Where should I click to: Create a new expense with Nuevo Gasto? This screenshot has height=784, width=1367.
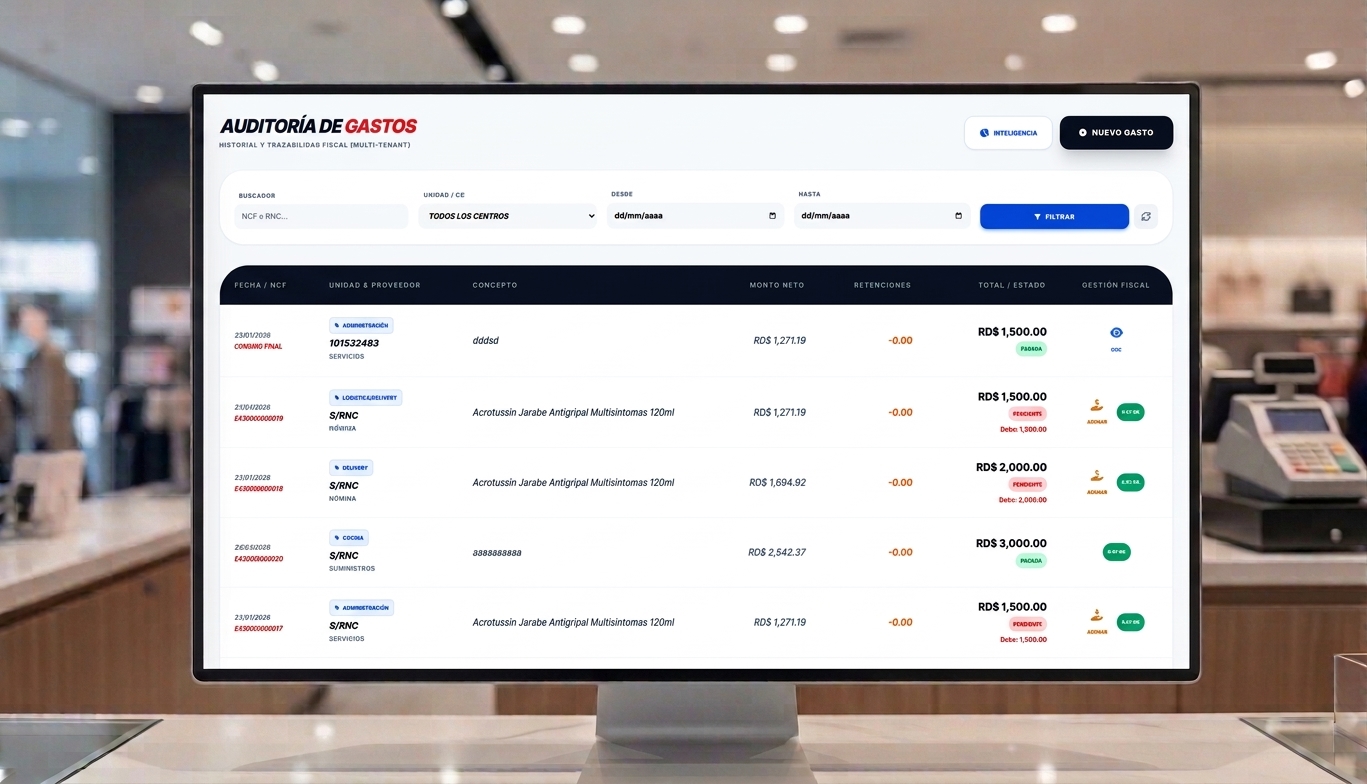(x=1116, y=133)
